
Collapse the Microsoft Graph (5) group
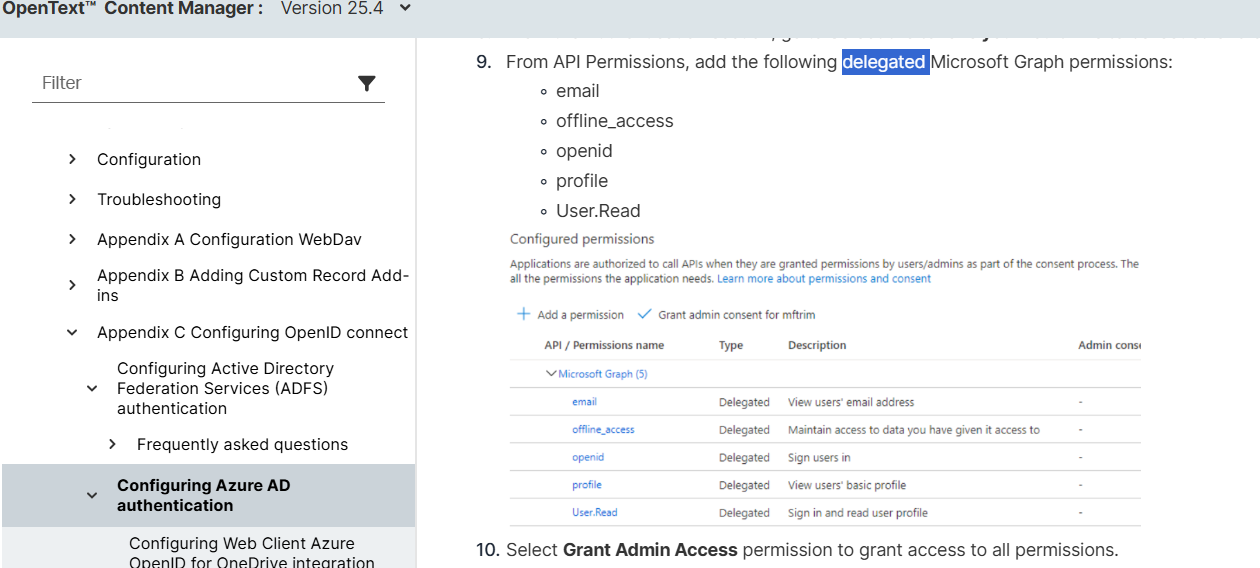click(x=551, y=374)
